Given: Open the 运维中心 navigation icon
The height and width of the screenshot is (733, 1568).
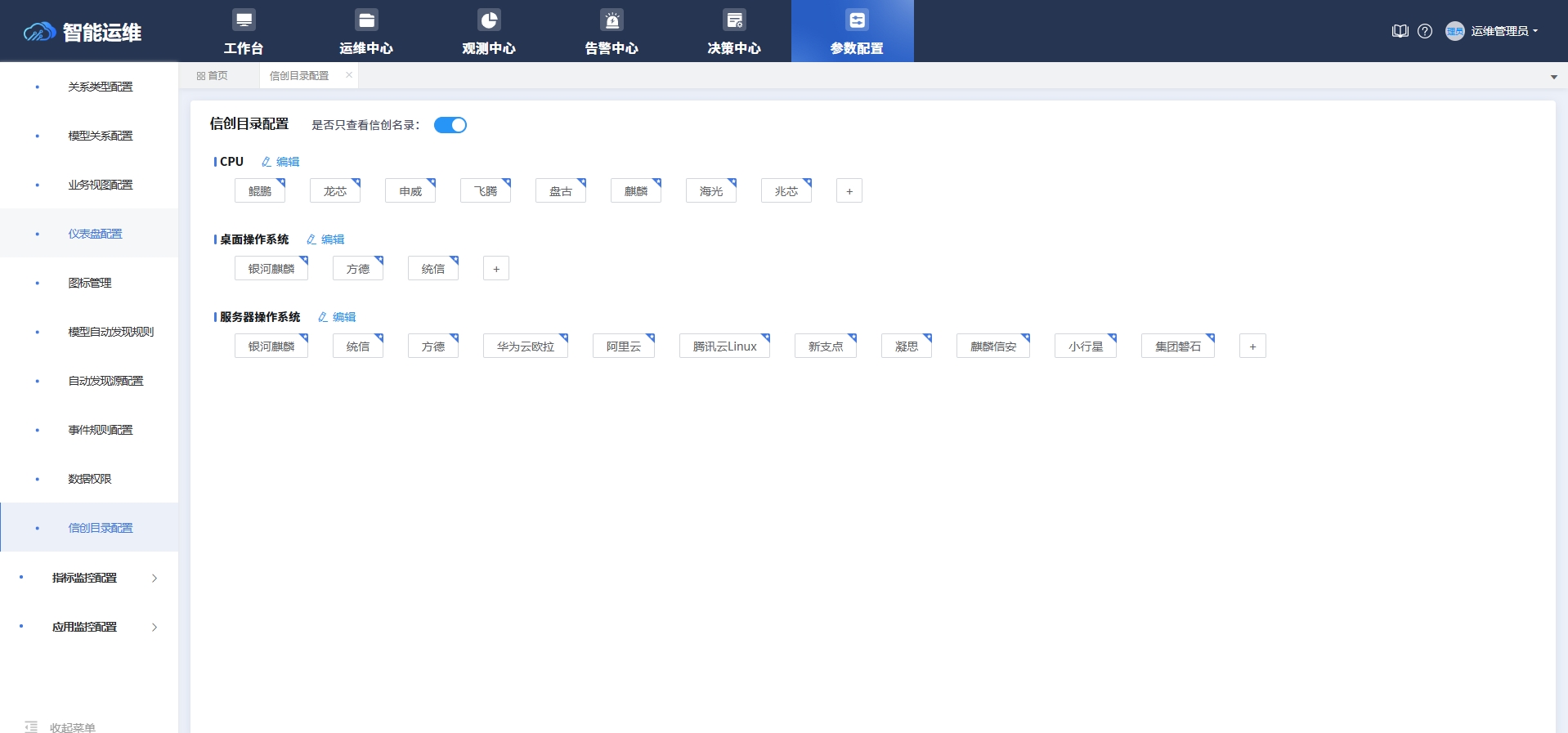Looking at the screenshot, I should 366,20.
